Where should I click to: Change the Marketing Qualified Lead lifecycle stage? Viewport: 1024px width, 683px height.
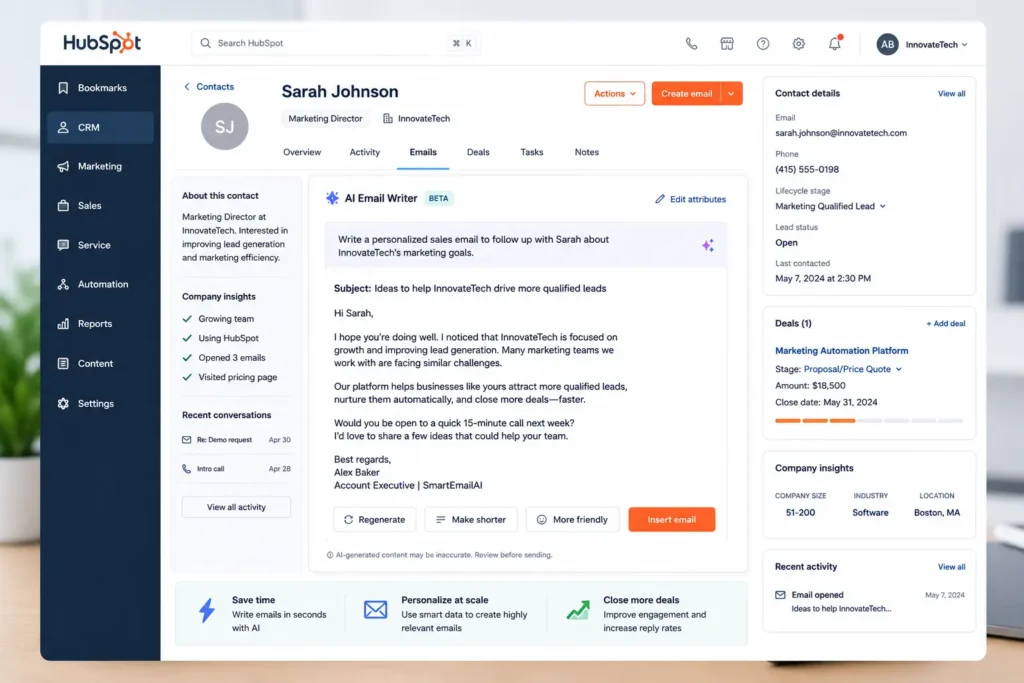[830, 206]
